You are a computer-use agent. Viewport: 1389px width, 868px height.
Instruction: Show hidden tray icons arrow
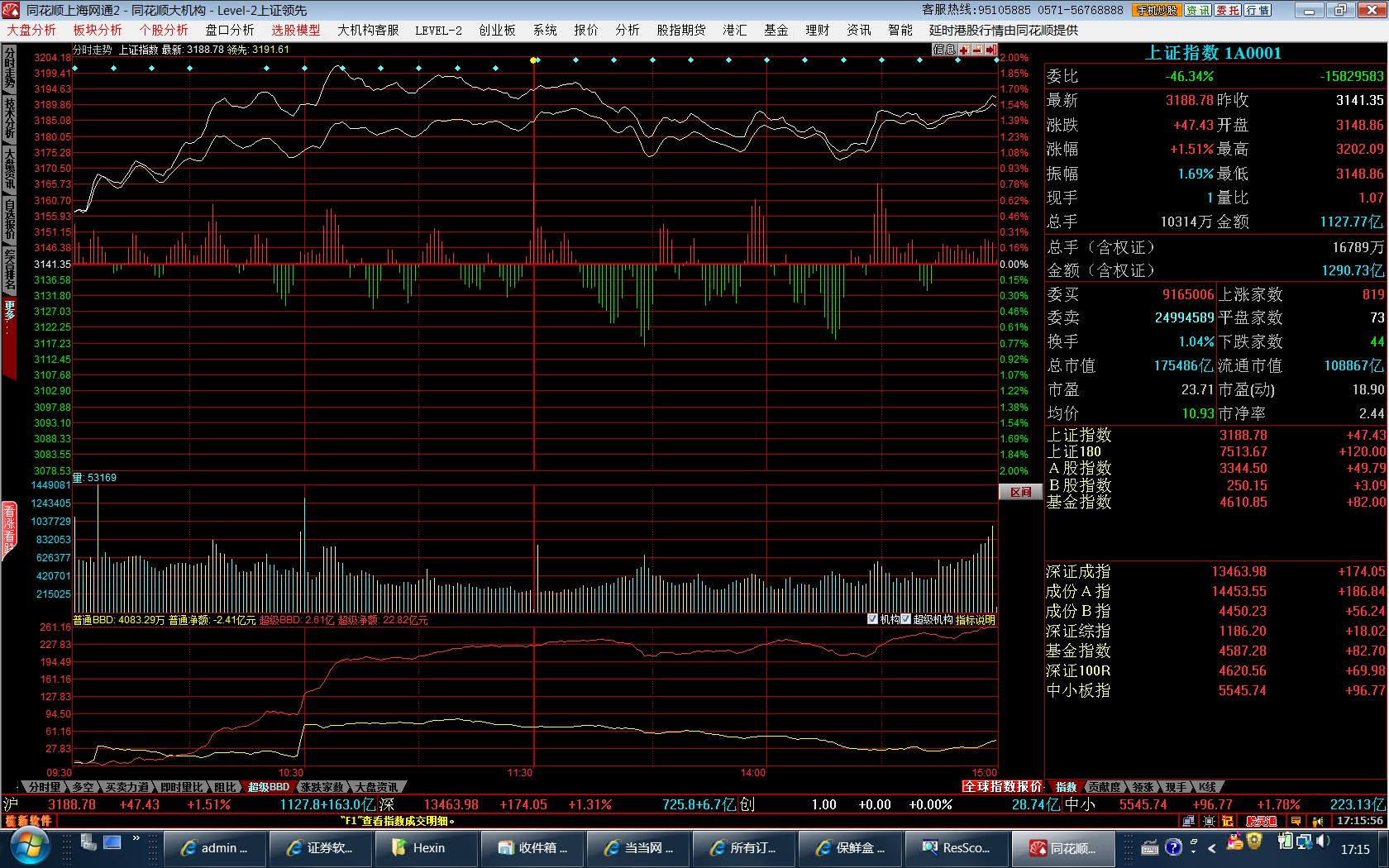[x=1211, y=848]
